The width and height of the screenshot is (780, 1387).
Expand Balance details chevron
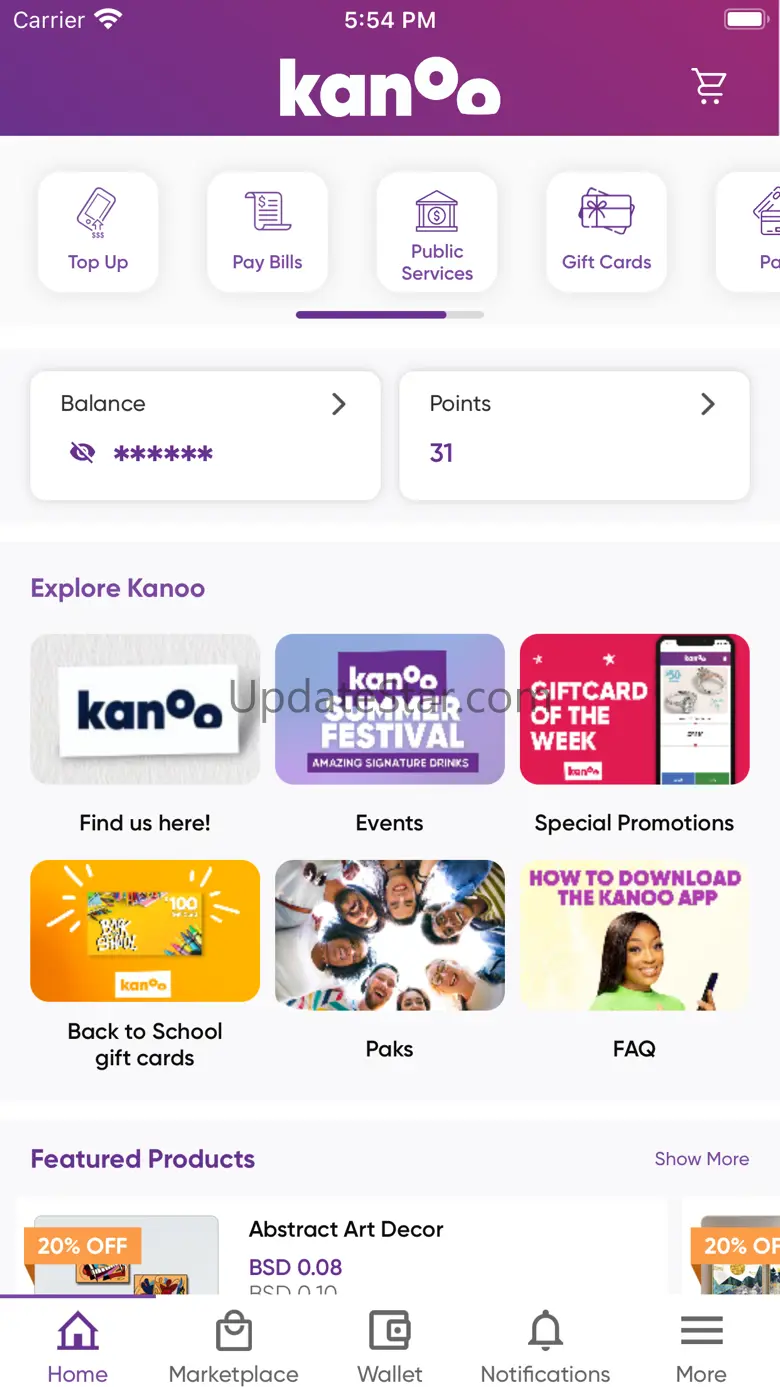tap(339, 404)
